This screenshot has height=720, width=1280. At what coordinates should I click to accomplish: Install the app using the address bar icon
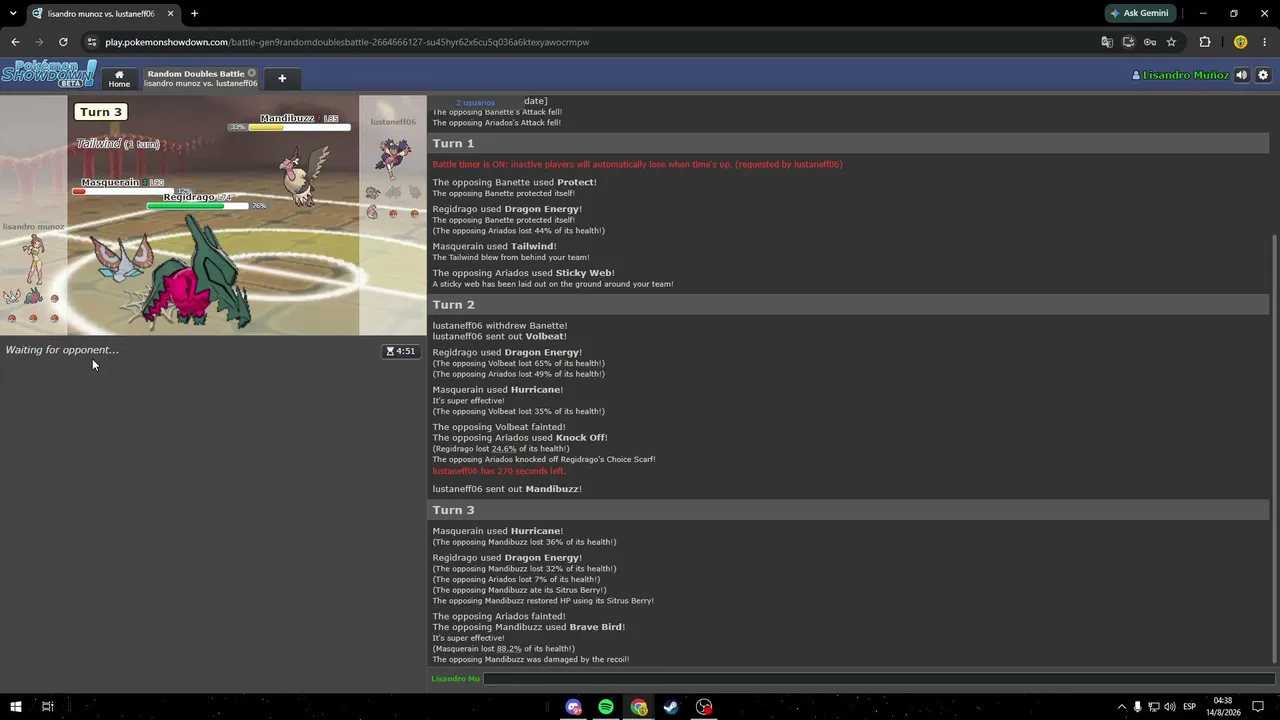[1129, 42]
